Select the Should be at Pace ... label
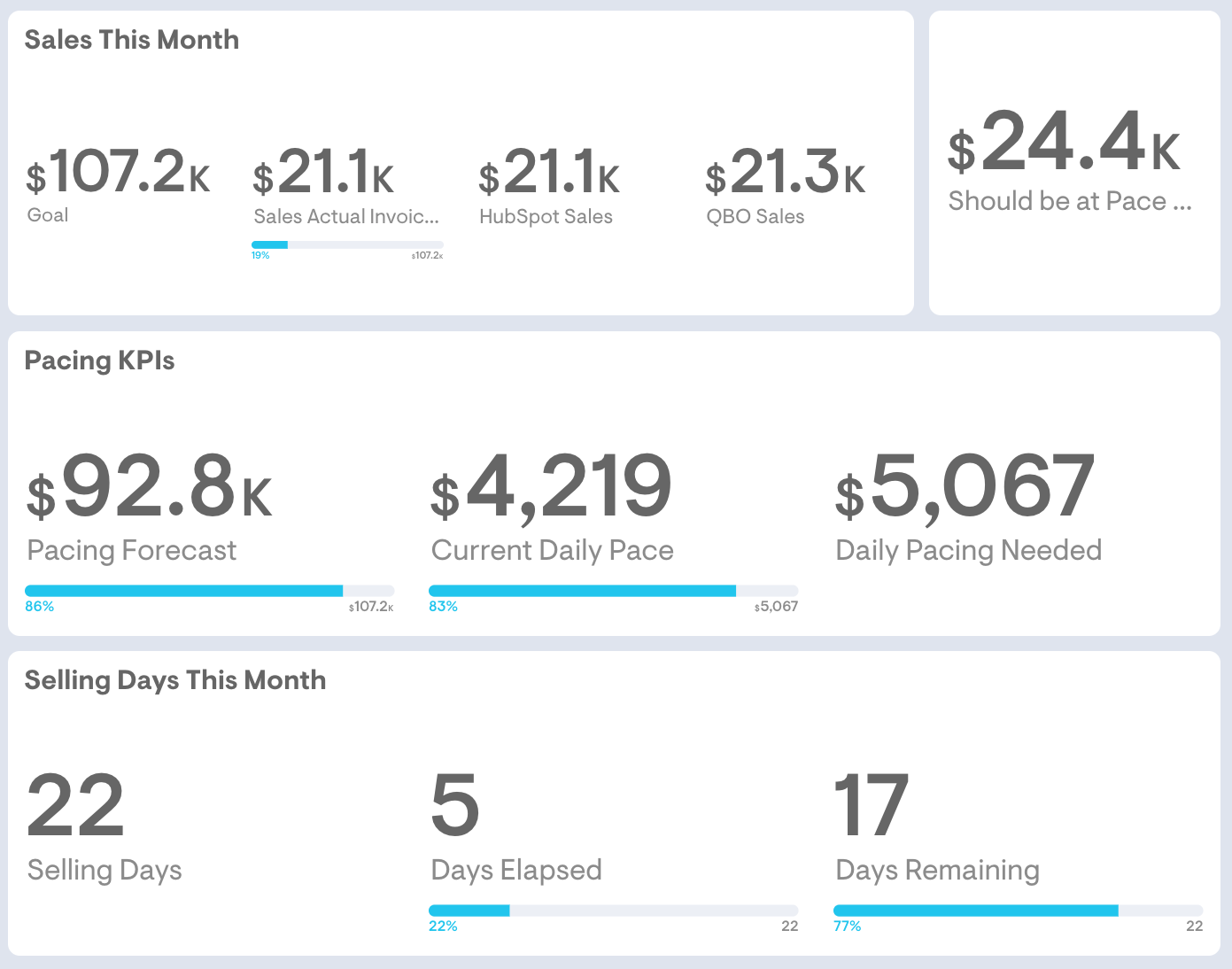This screenshot has width=1232, height=969. point(1070,202)
